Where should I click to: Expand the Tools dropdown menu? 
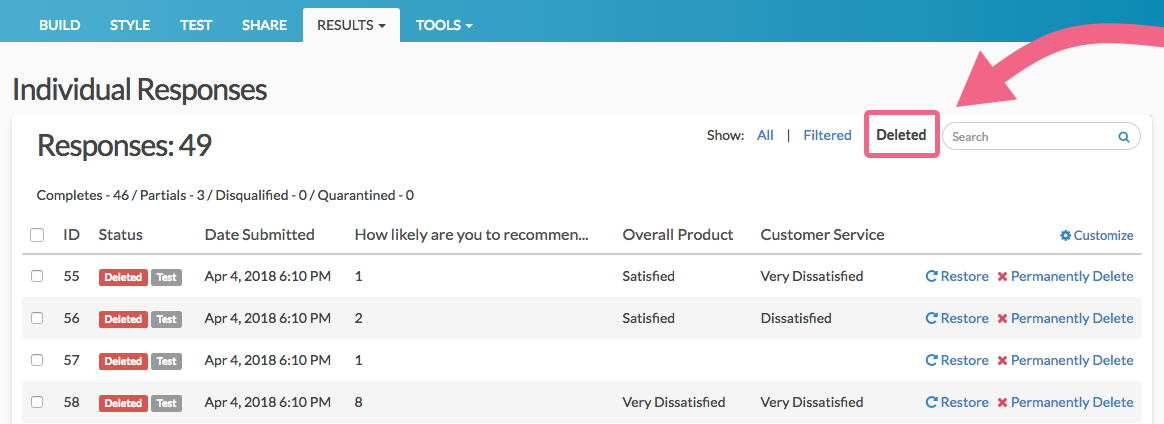click(444, 25)
